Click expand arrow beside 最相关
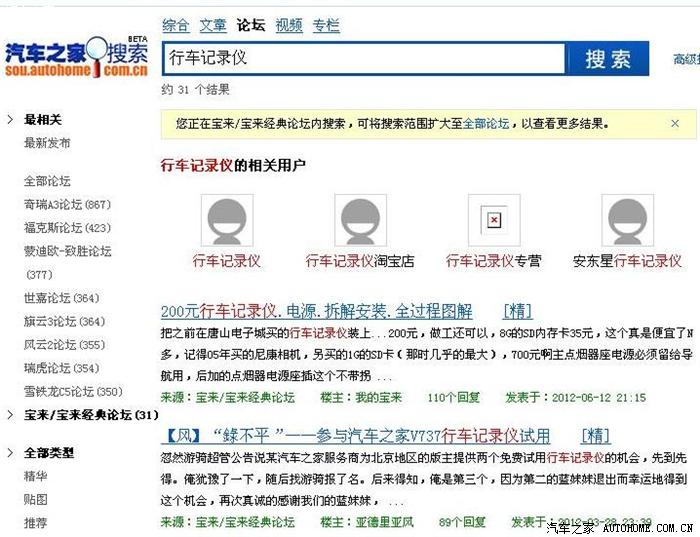The width and height of the screenshot is (700, 537). tap(10, 120)
